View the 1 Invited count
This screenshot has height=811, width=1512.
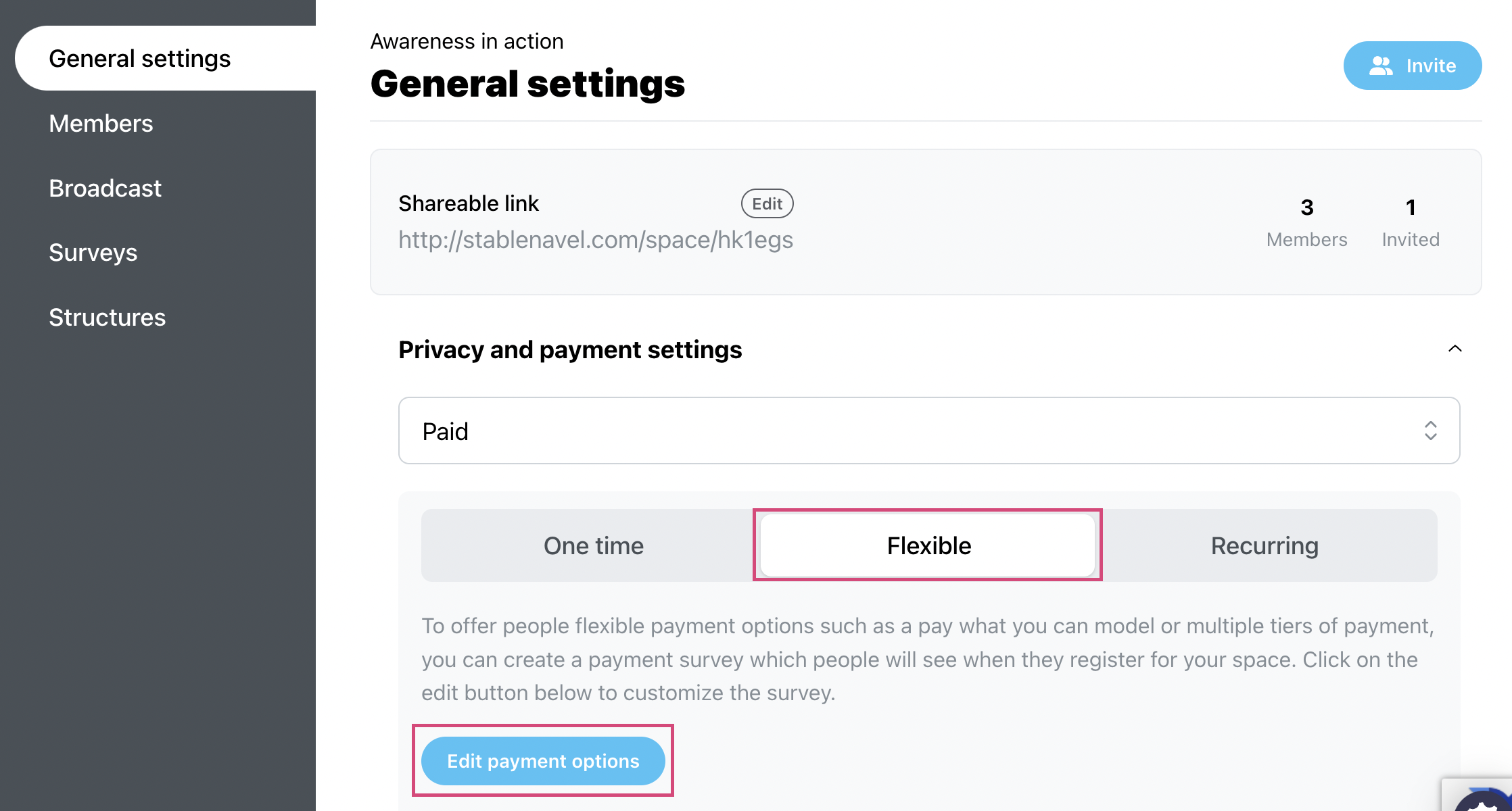pyautogui.click(x=1410, y=222)
